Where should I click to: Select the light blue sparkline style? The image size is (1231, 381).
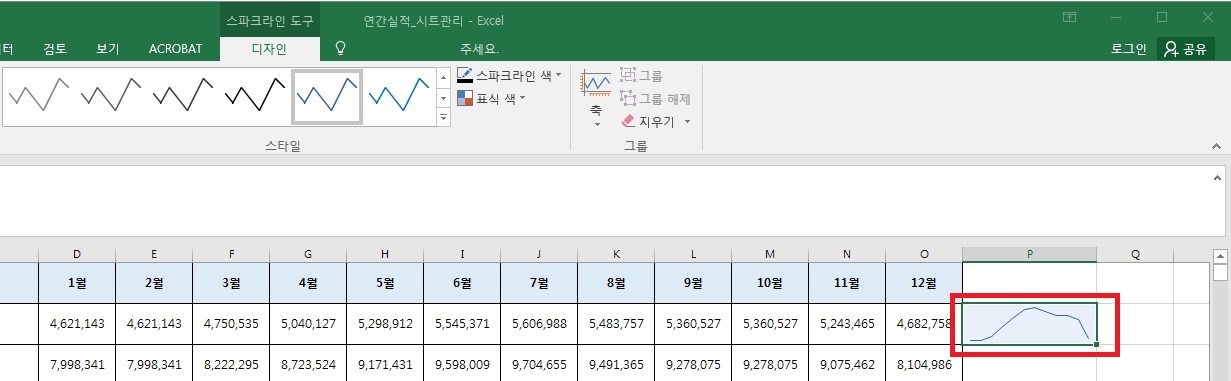(x=399, y=96)
